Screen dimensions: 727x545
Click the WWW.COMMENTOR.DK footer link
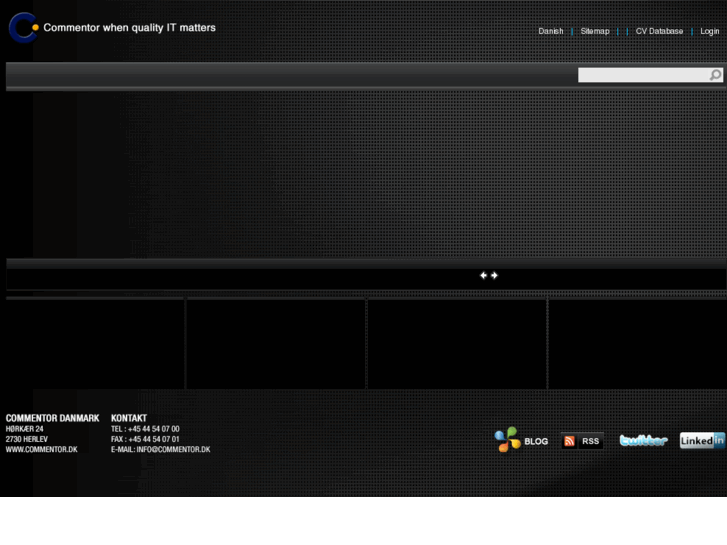42,449
